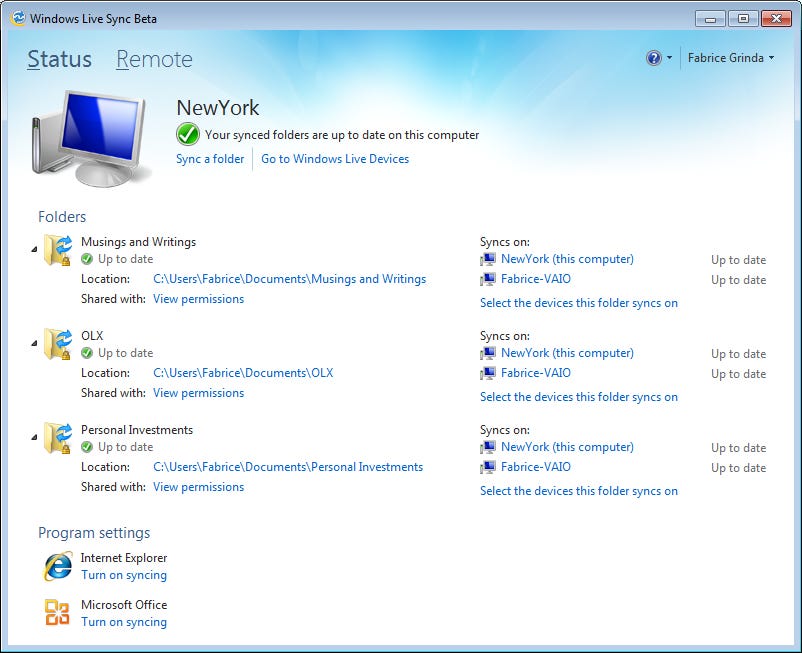Screen dimensions: 802x653
Task: View permissions for the OLX folder
Action: click(x=198, y=393)
